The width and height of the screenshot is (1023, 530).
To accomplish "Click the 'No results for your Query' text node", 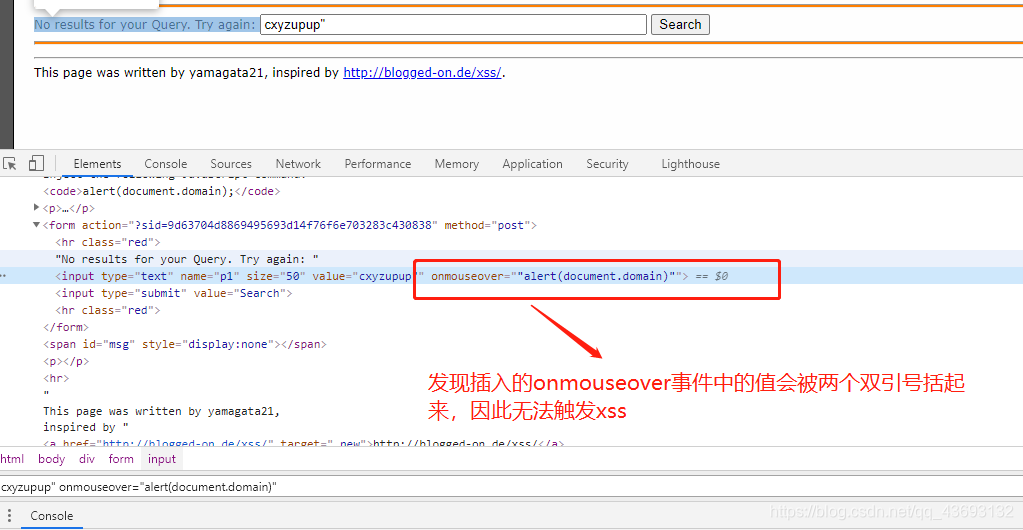I will click(187, 259).
